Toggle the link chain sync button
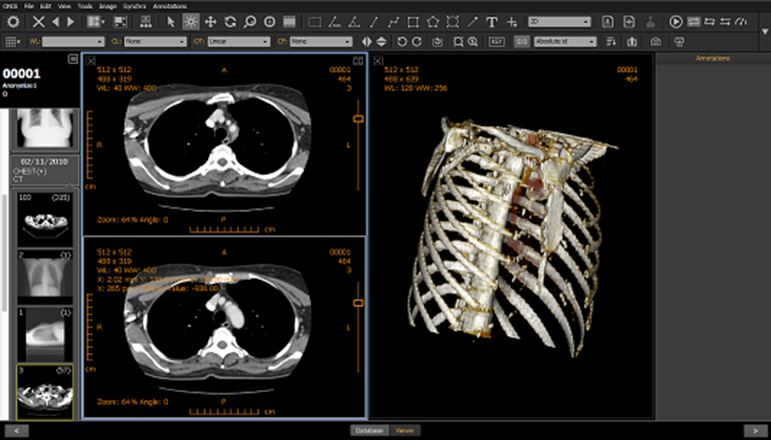 click(x=522, y=42)
